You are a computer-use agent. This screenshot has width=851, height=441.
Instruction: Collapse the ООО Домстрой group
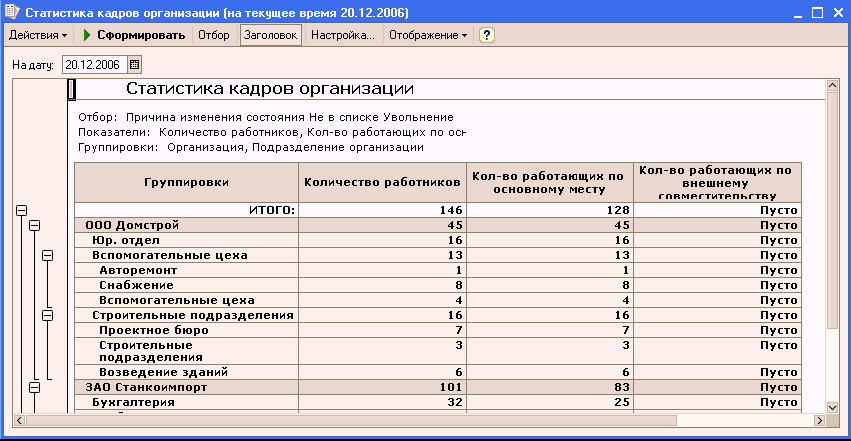pyautogui.click(x=33, y=226)
